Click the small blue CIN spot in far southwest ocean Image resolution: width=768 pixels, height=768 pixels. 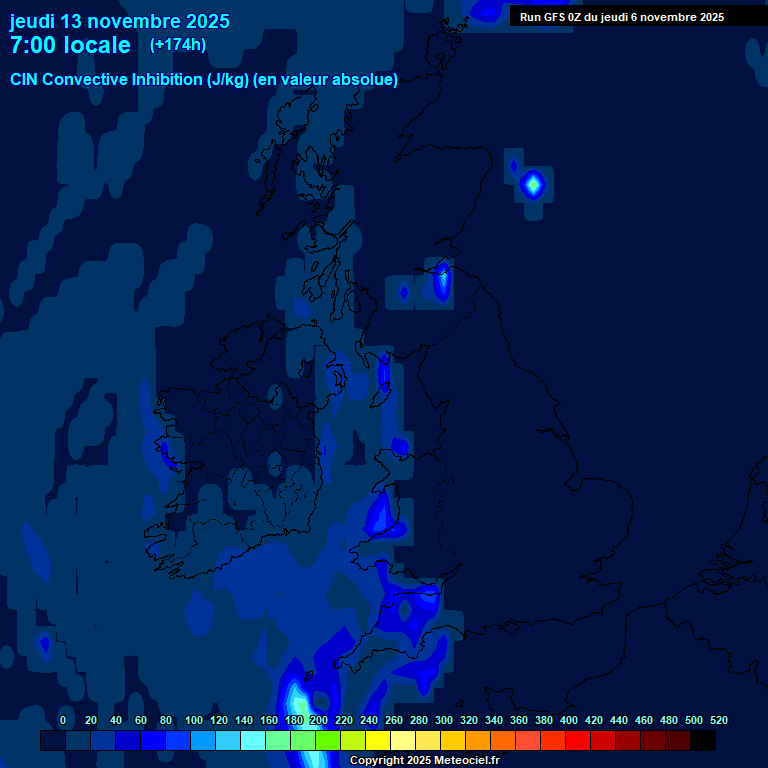pos(44,645)
